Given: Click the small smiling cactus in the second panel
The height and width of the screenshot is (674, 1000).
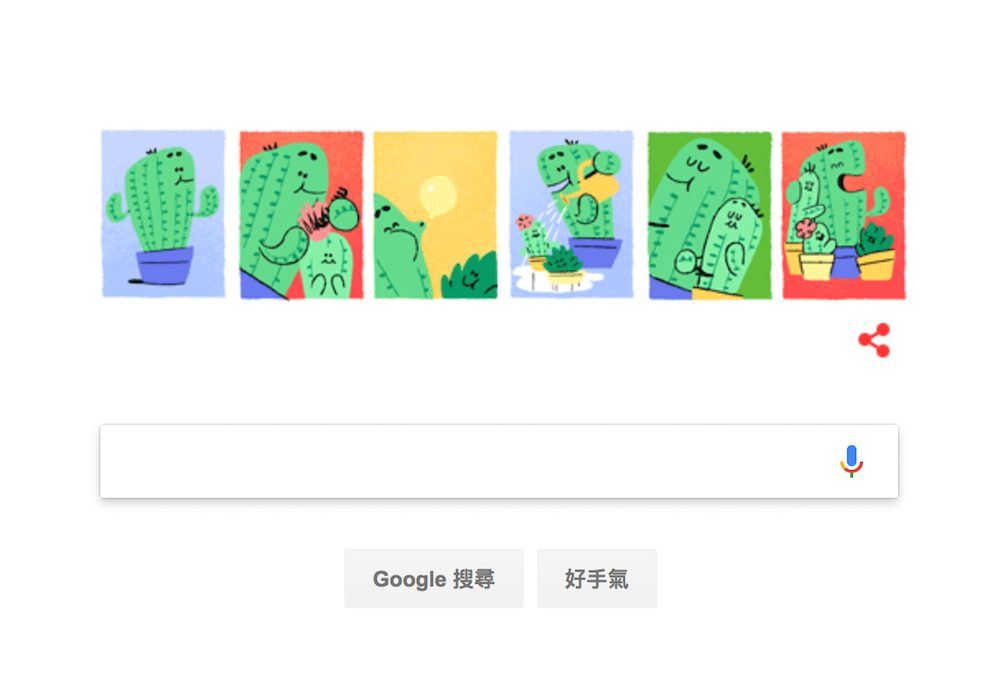Looking at the screenshot, I should click(327, 267).
